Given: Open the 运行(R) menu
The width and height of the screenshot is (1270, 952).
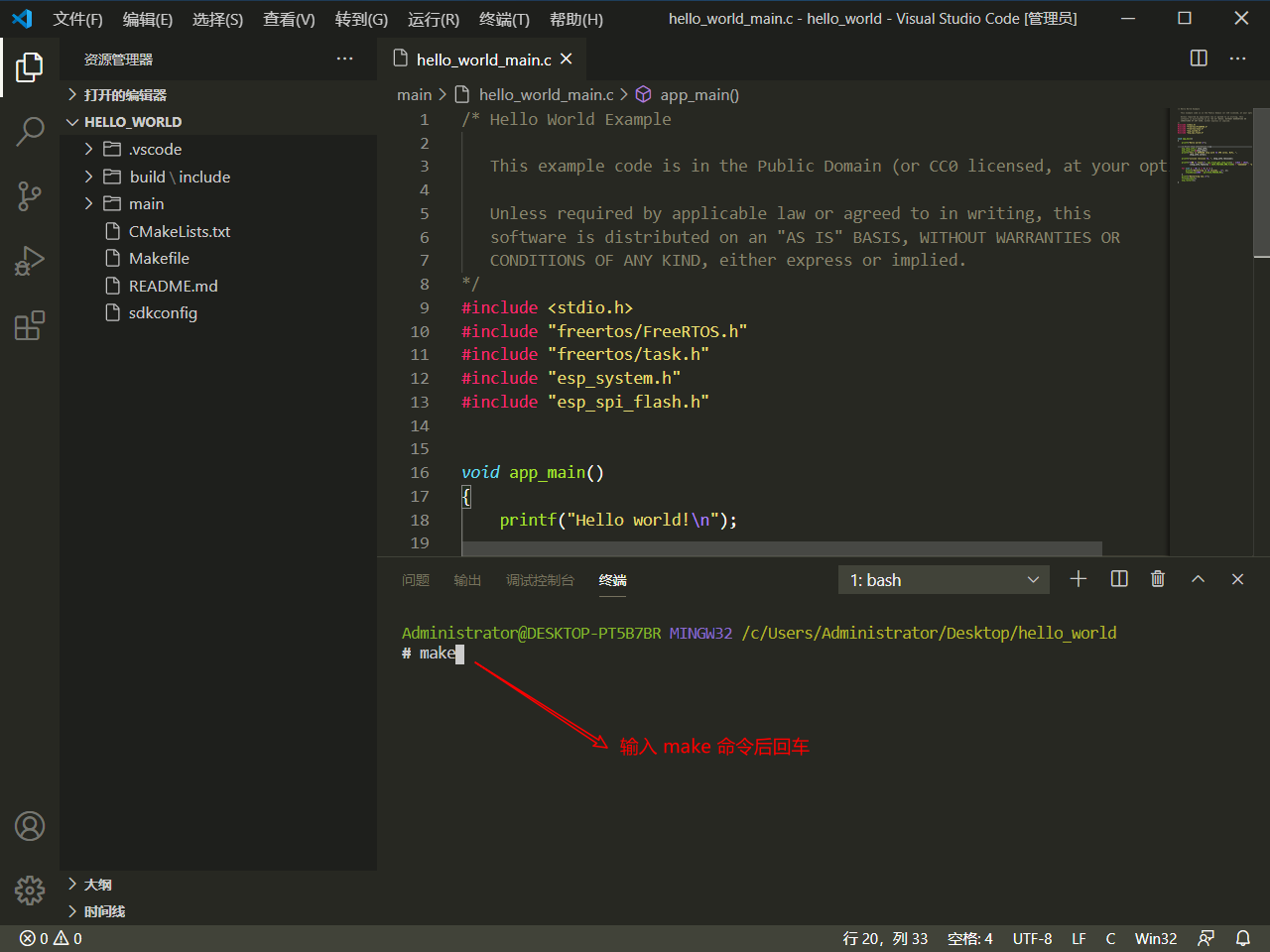Looking at the screenshot, I should click(434, 19).
